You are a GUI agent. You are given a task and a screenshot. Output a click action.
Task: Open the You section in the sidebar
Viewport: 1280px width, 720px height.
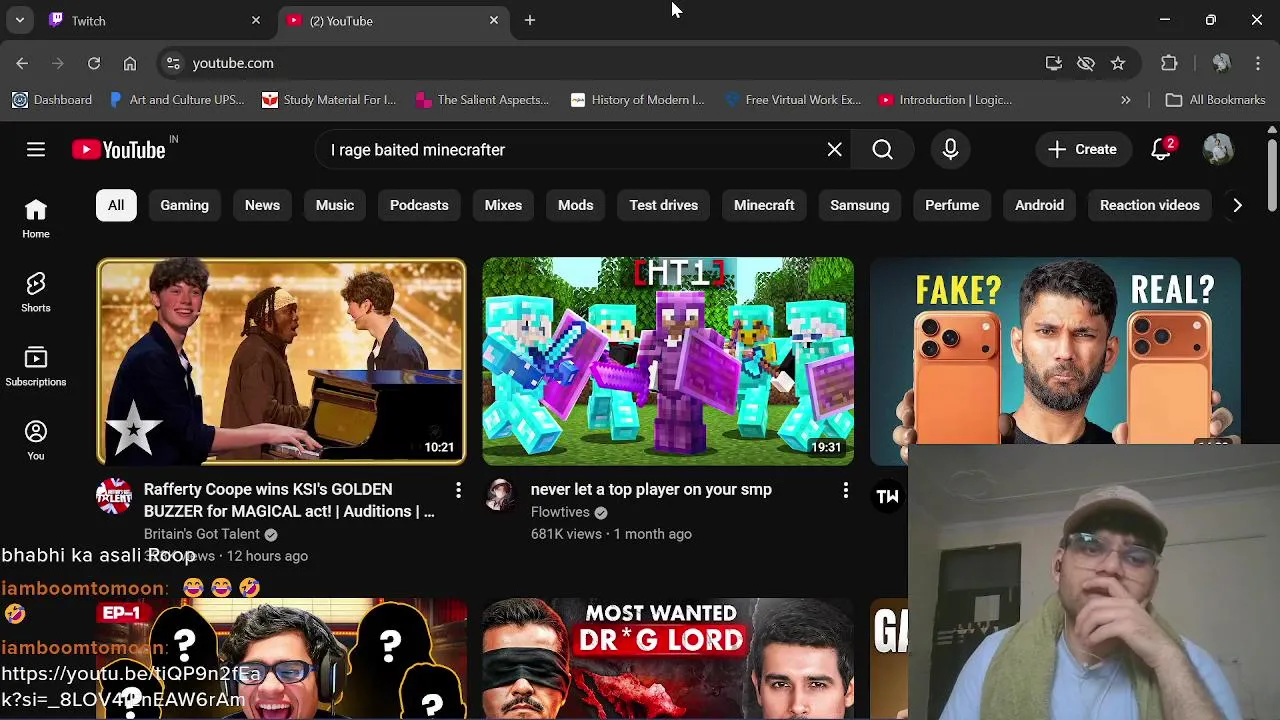pos(36,441)
